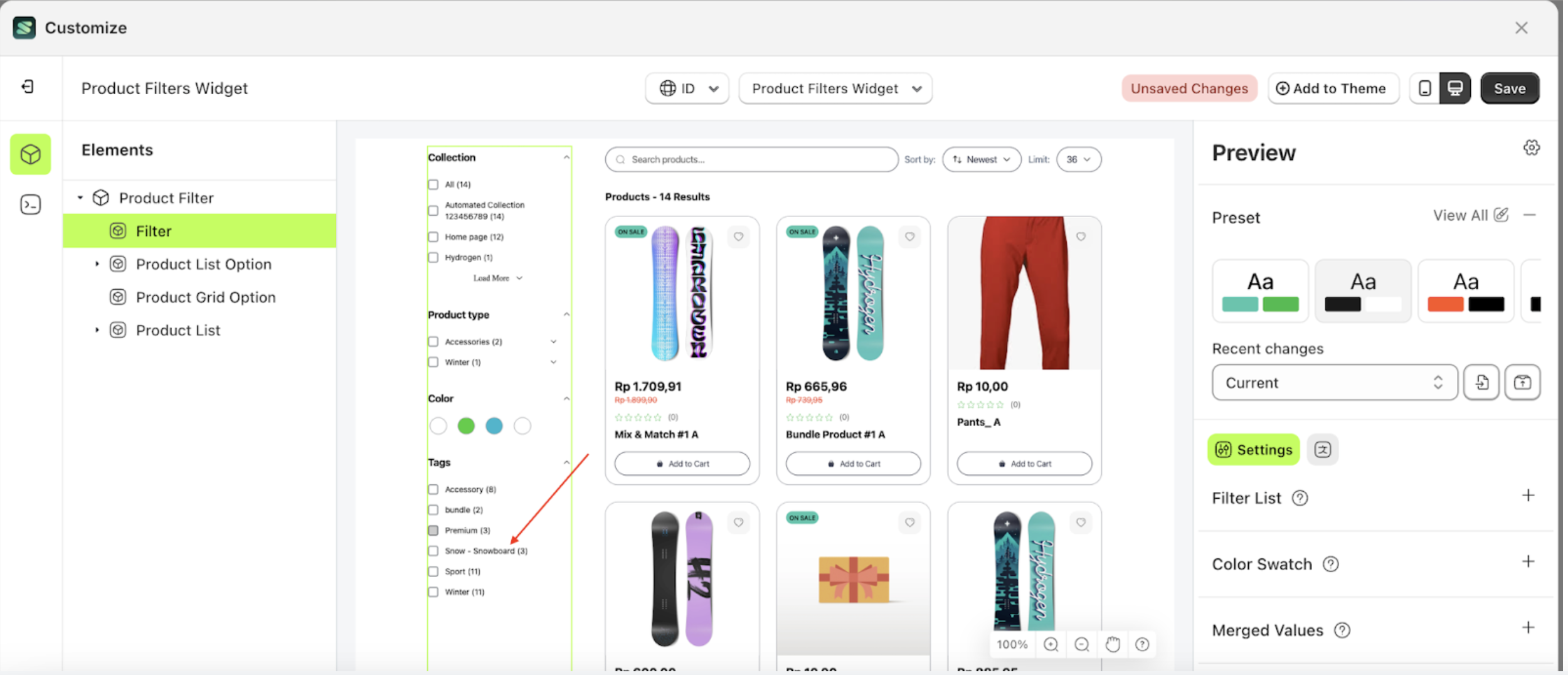The height and width of the screenshot is (675, 1568).
Task: Check the Home page collection checkbox
Action: pos(433,237)
